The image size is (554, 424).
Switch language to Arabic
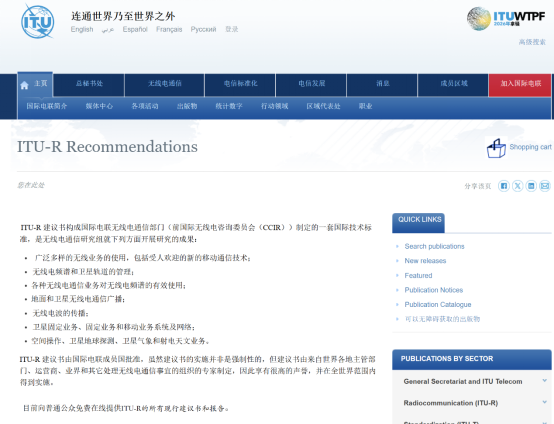(108, 29)
